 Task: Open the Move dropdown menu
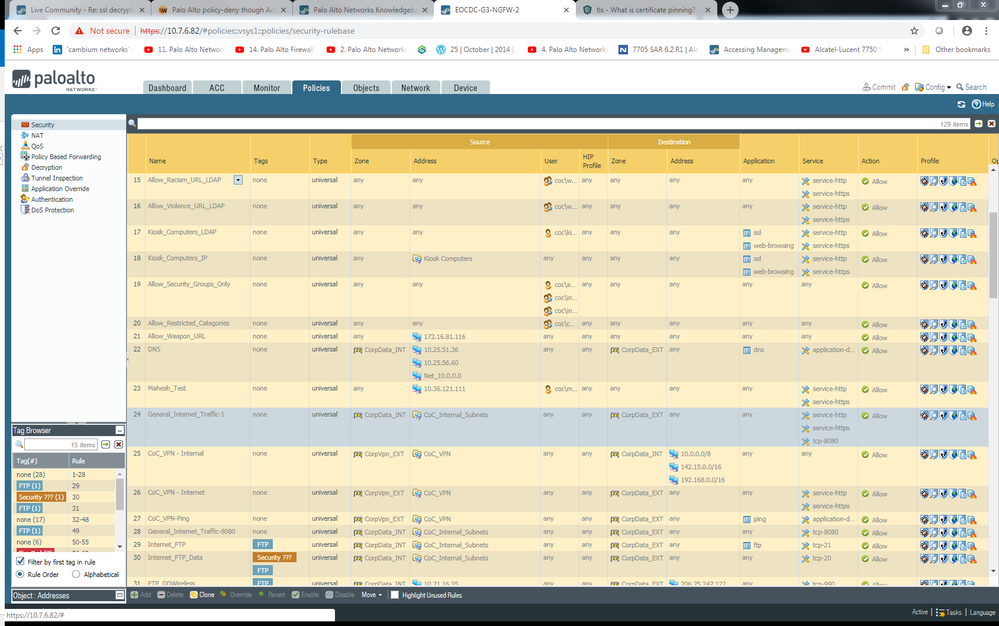(371, 595)
